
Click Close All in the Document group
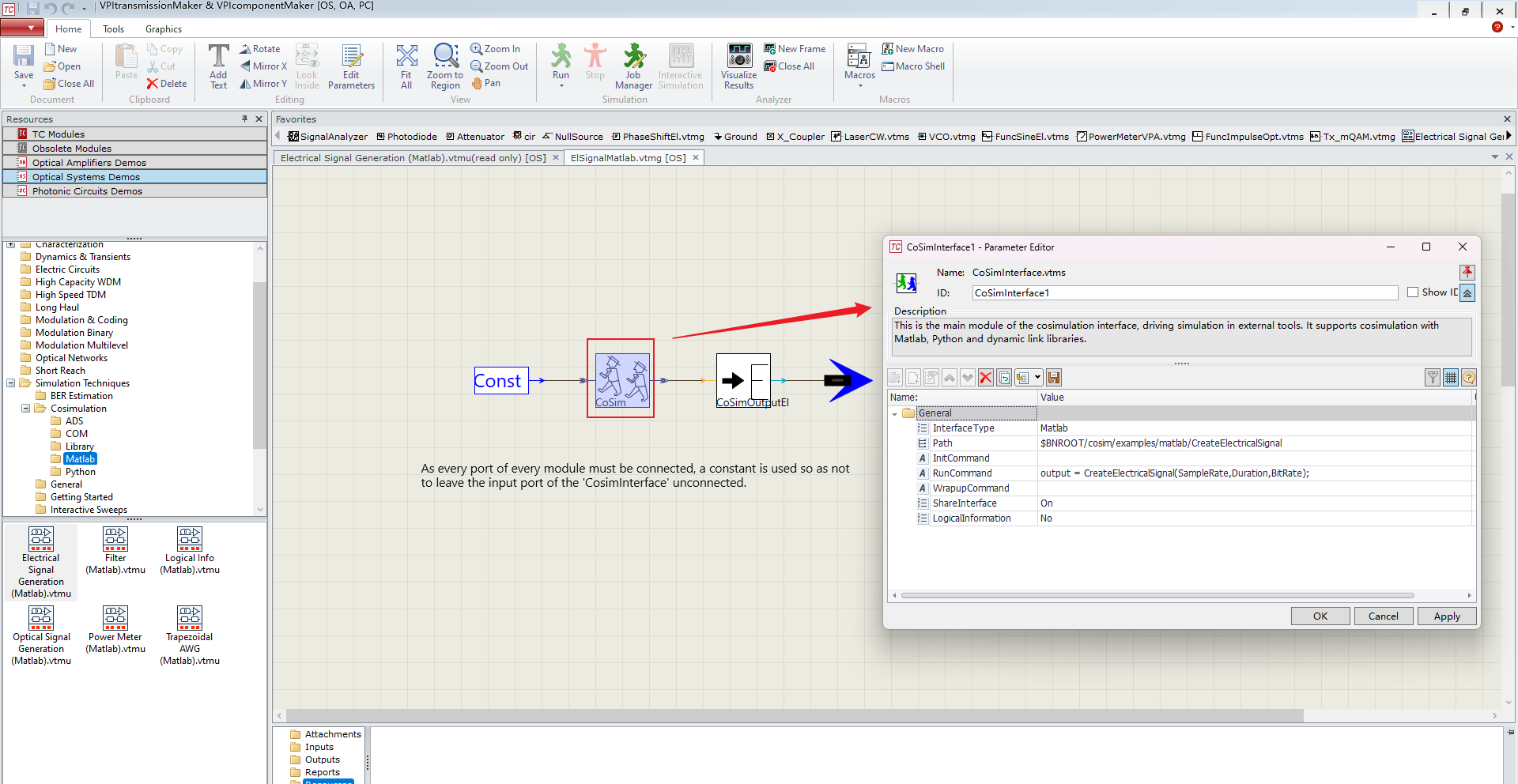[69, 84]
